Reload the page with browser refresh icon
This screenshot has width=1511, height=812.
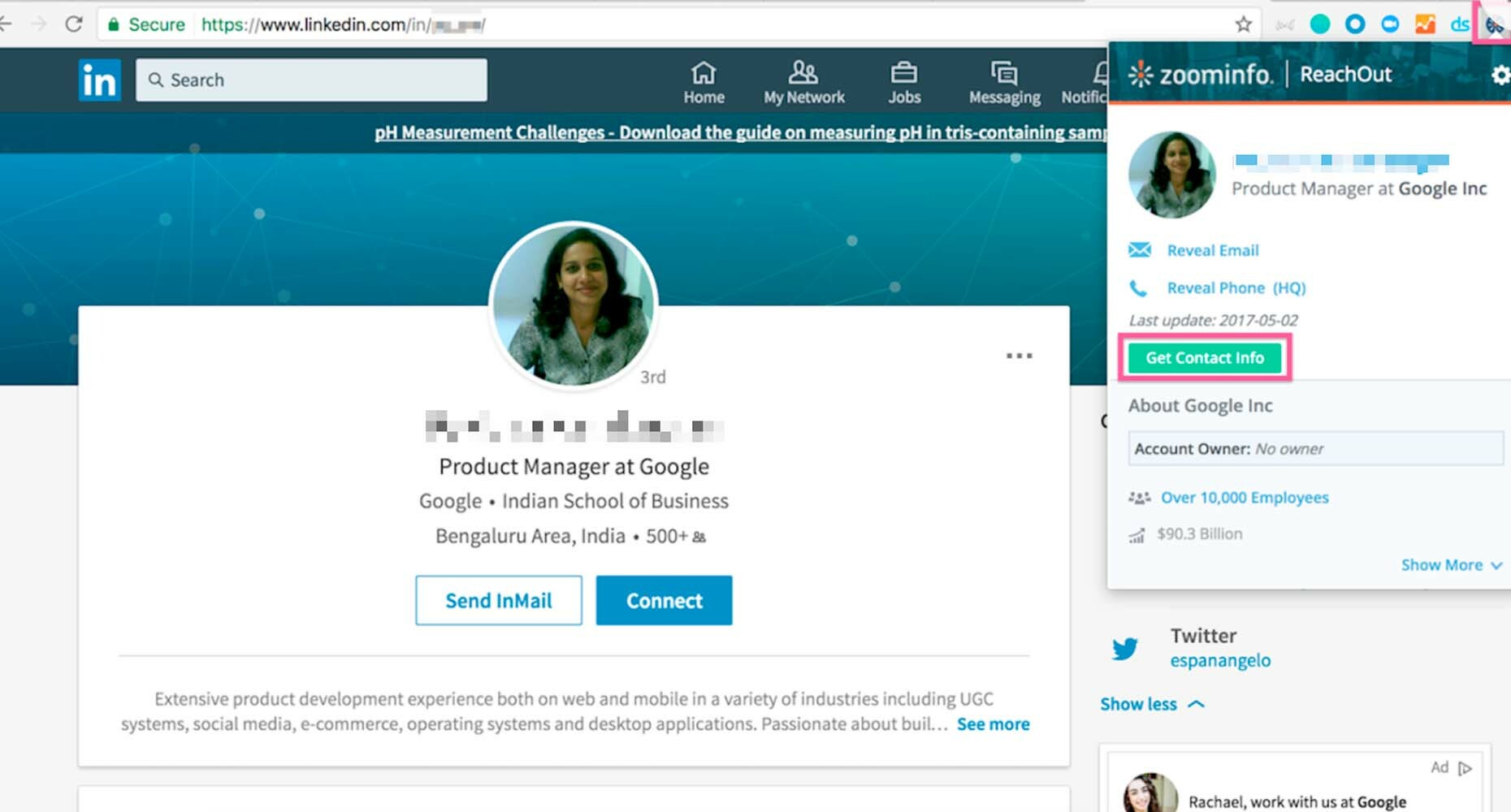pos(74,24)
